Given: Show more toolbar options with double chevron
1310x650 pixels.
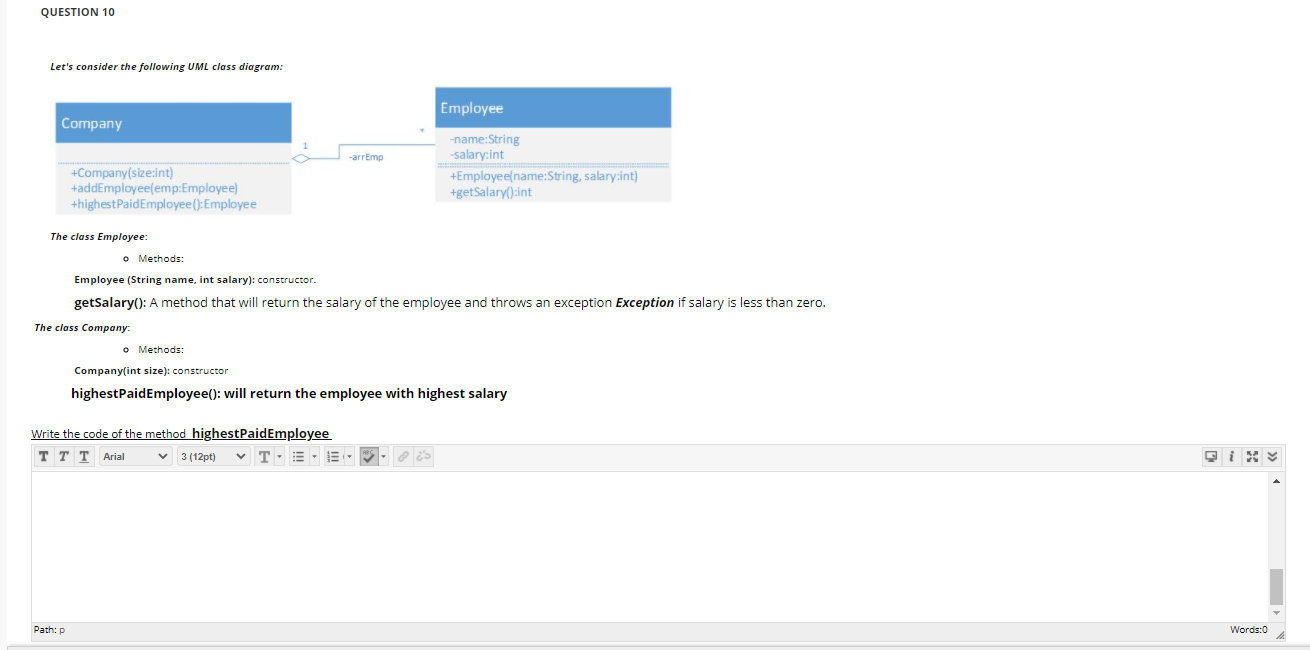Looking at the screenshot, I should [x=1272, y=457].
